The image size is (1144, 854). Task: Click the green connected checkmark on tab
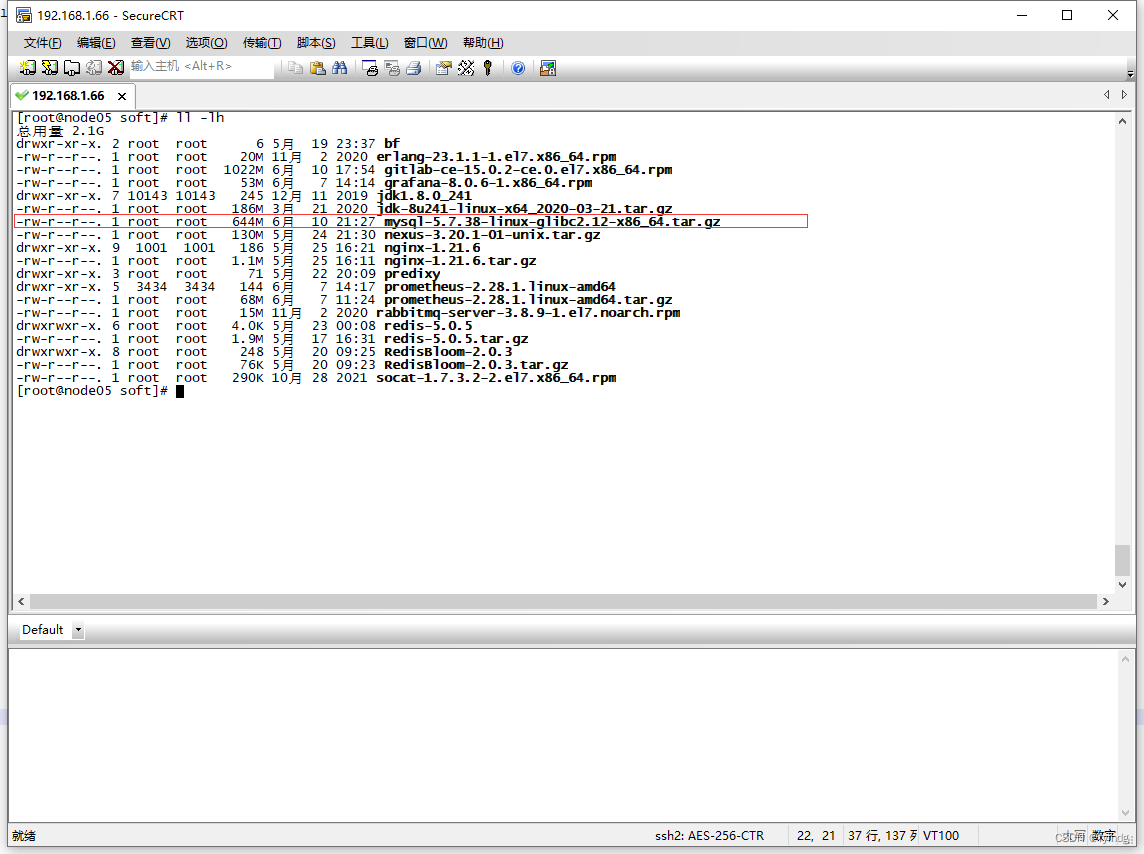coord(22,96)
